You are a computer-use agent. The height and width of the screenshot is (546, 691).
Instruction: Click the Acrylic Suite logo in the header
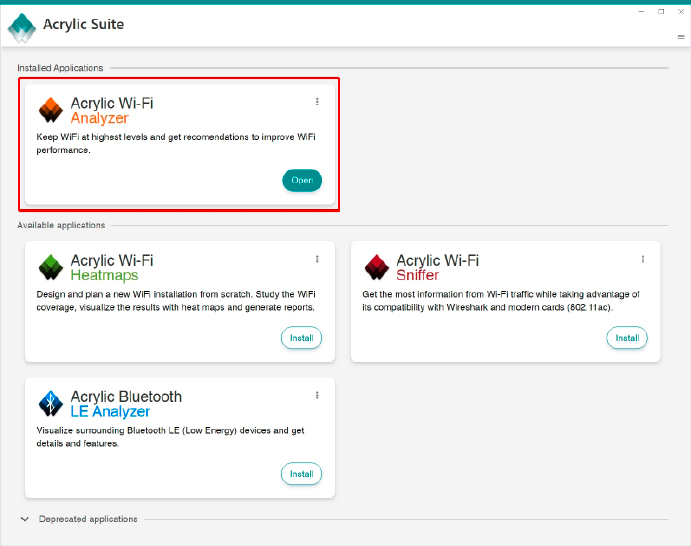[22, 28]
